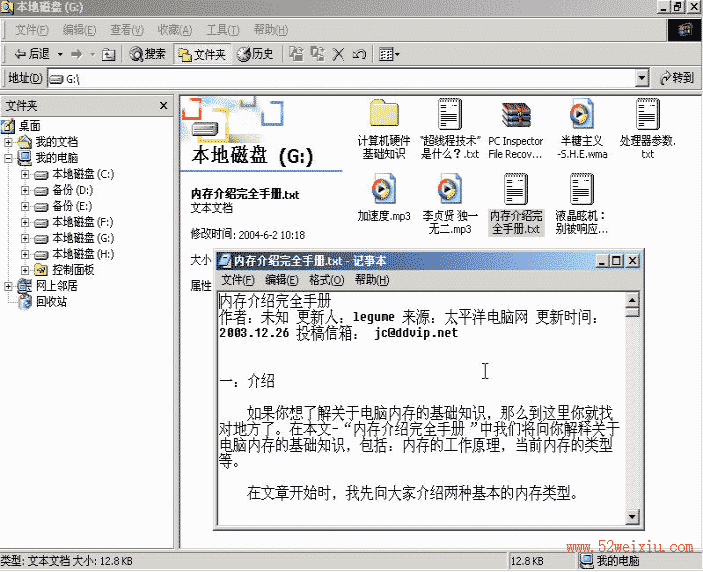Click into the G:\ address field
Image resolution: width=703 pixels, height=572 pixels.
coord(342,78)
